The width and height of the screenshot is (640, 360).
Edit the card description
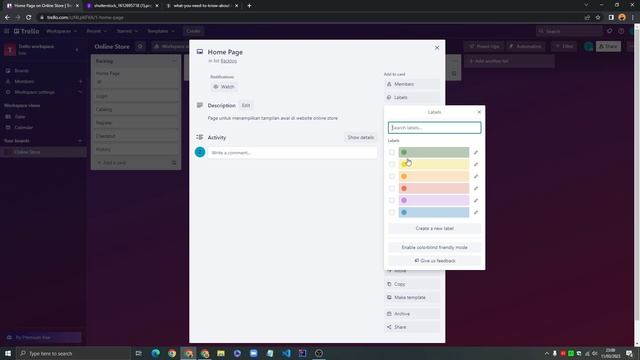246,105
